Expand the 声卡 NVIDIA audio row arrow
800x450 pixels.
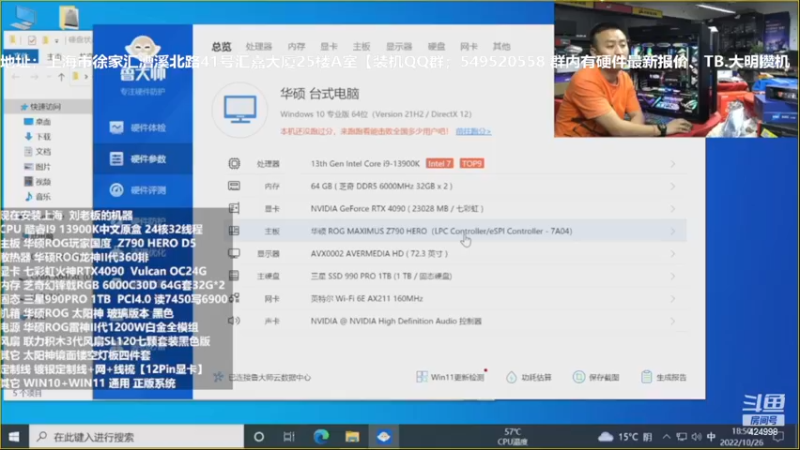coord(673,321)
